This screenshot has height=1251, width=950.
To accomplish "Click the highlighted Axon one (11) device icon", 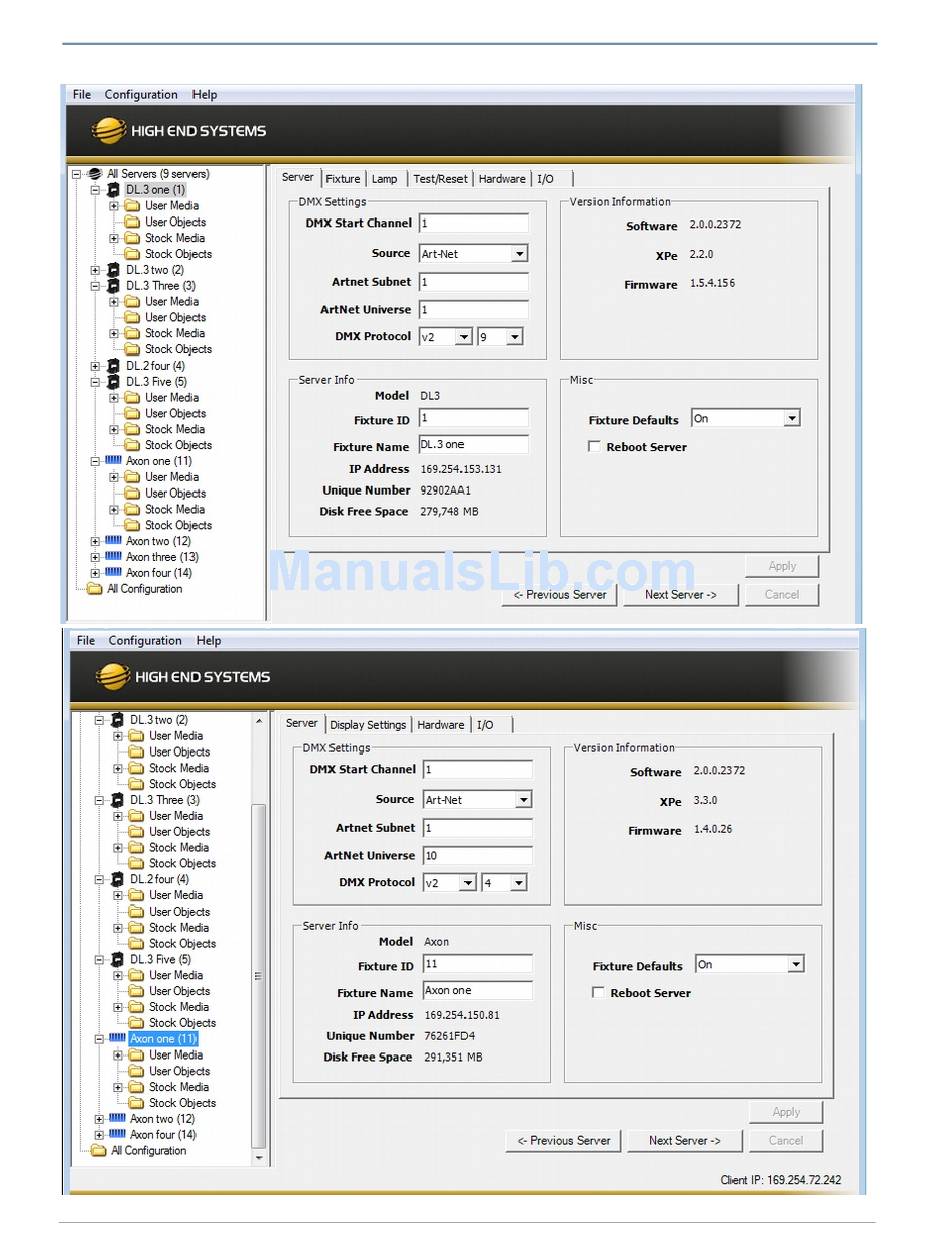I will coord(117,1039).
